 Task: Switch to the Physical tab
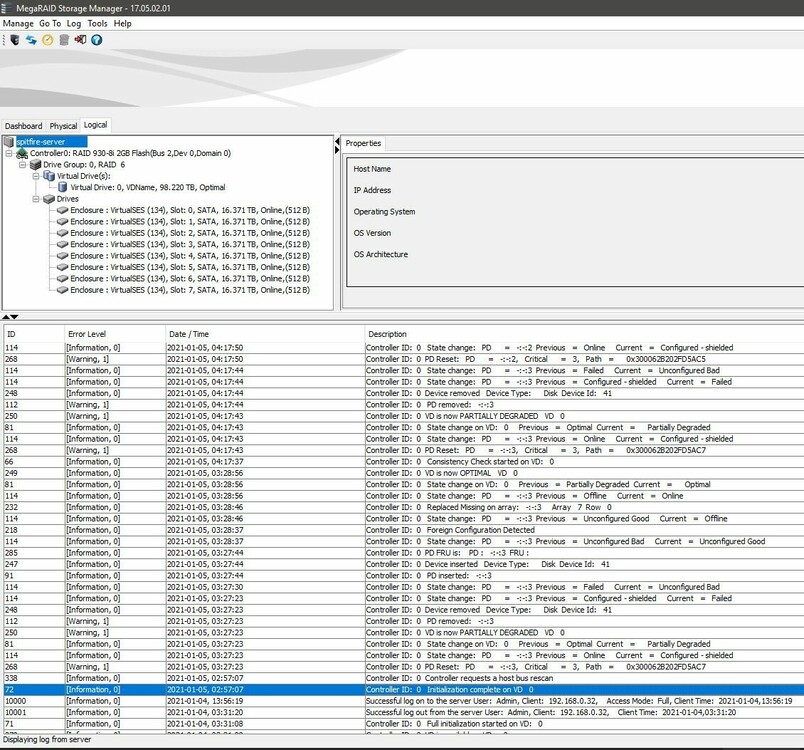pos(63,126)
